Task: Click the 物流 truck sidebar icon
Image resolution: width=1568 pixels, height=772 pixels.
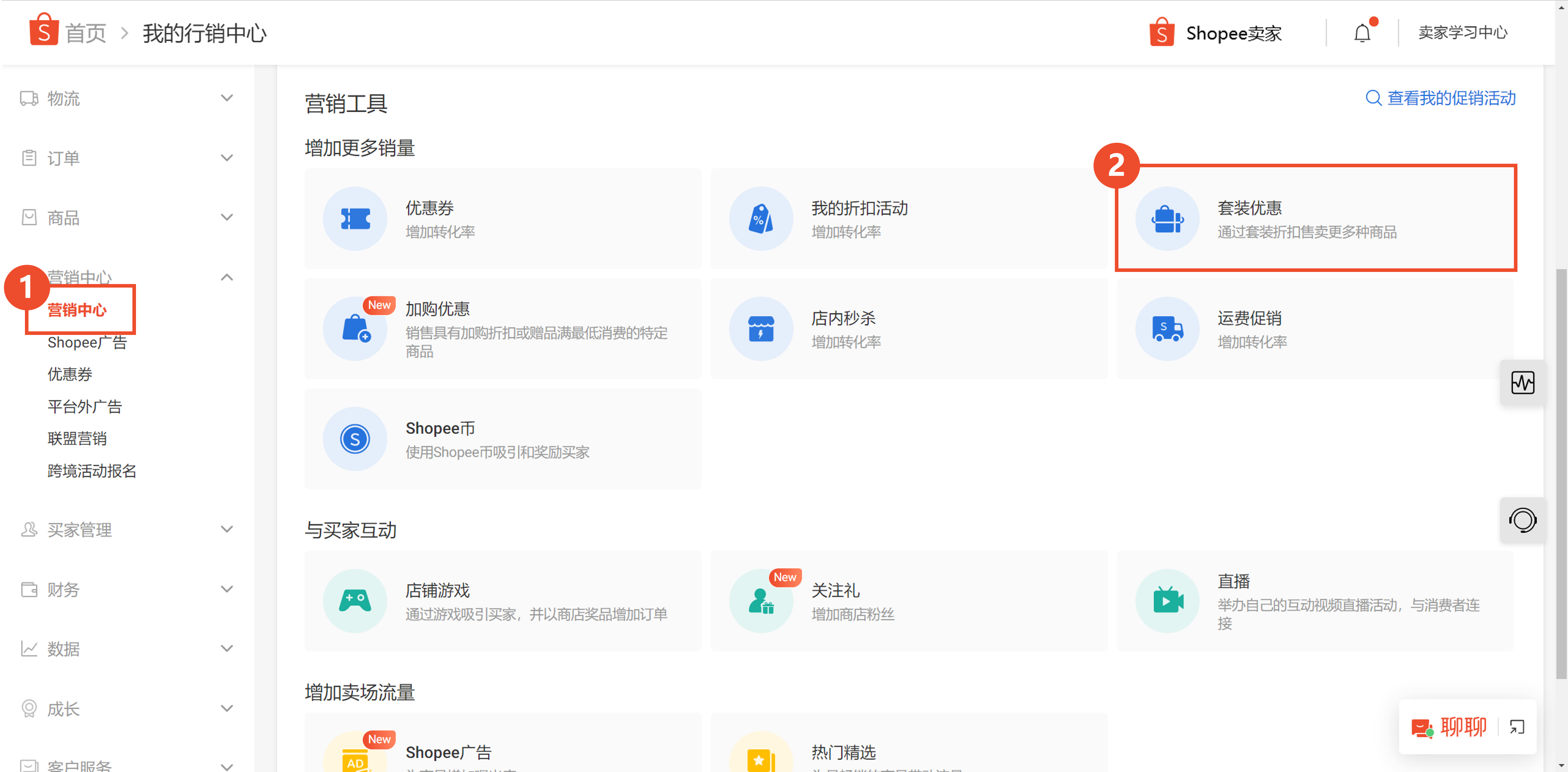Action: tap(28, 98)
